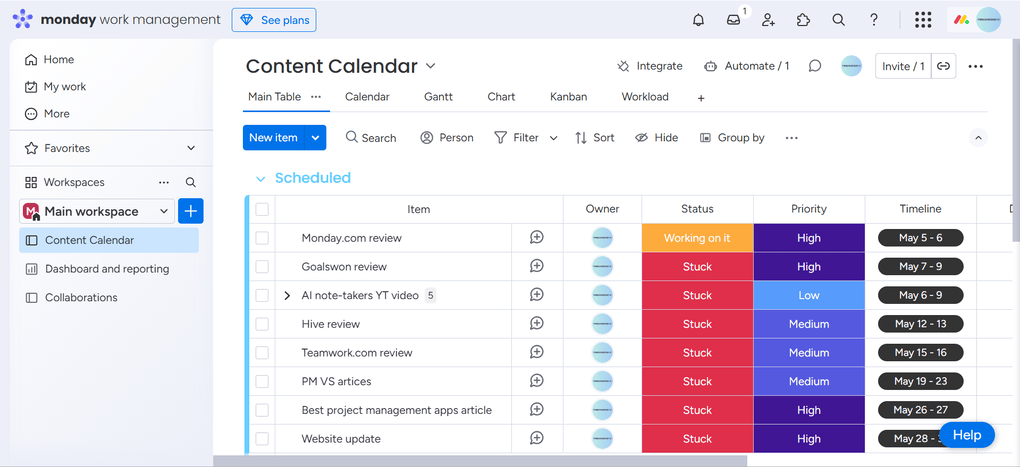Open the products switcher grid icon

click(x=923, y=20)
